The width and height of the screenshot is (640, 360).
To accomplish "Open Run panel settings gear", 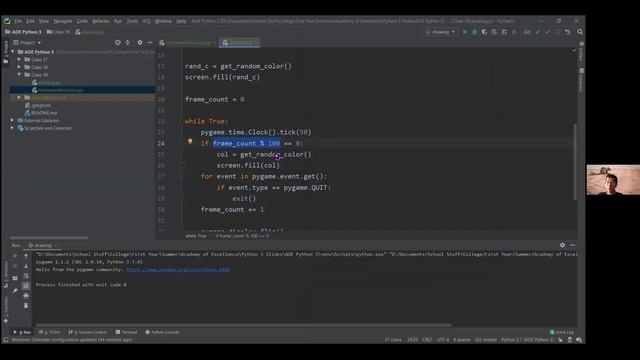I will pyautogui.click(x=562, y=245).
